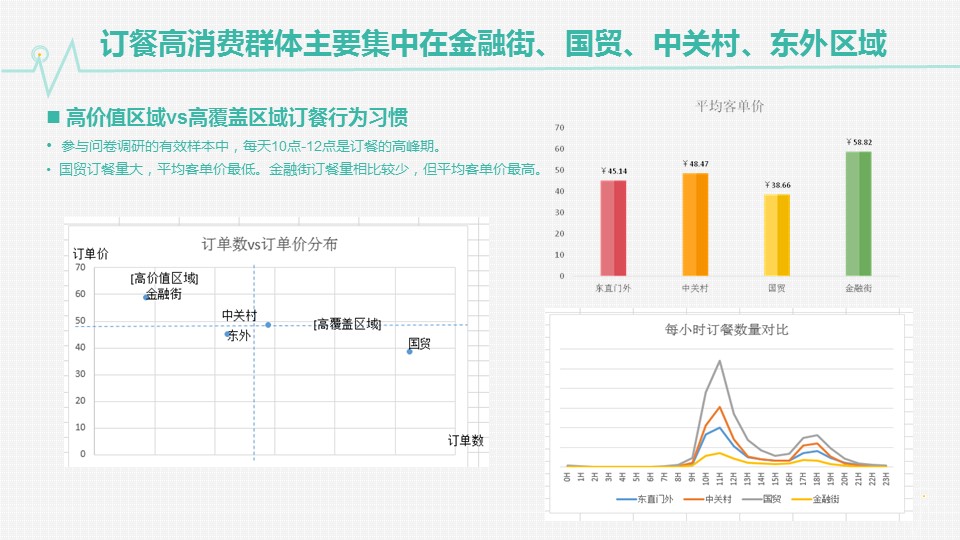Select the green 金融街 bar
This screenshot has width=960, height=540.
(x=858, y=213)
